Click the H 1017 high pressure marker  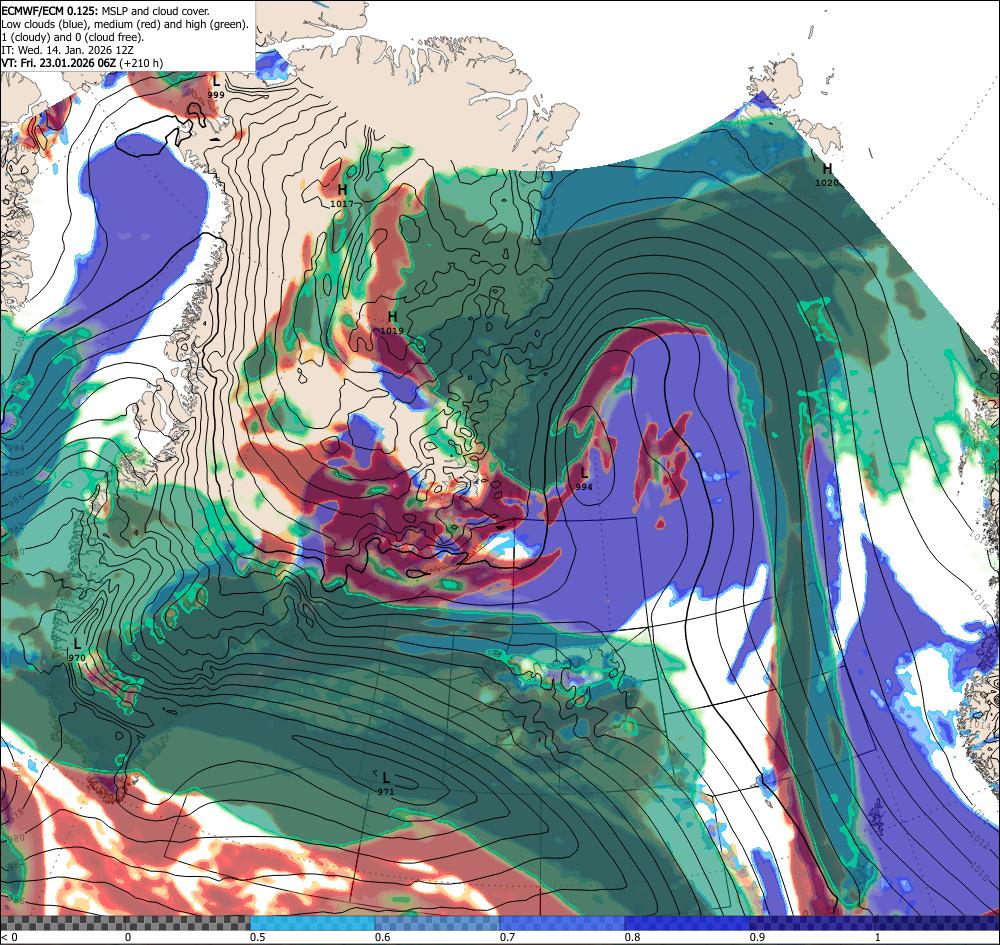[x=342, y=195]
